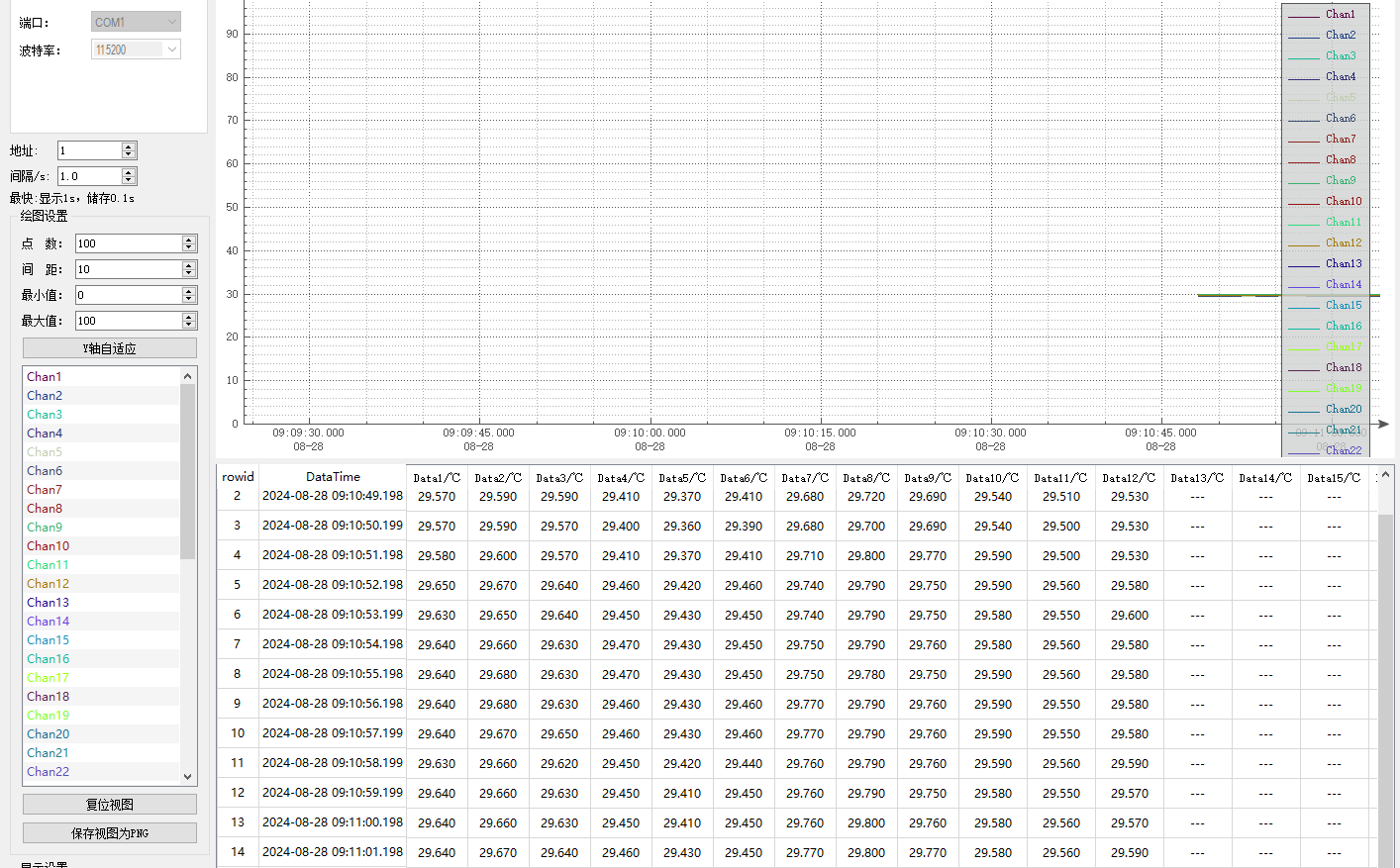Screen dimensions: 1400x868
Task: Select Chan1 in the channel list
Action: pos(45,377)
